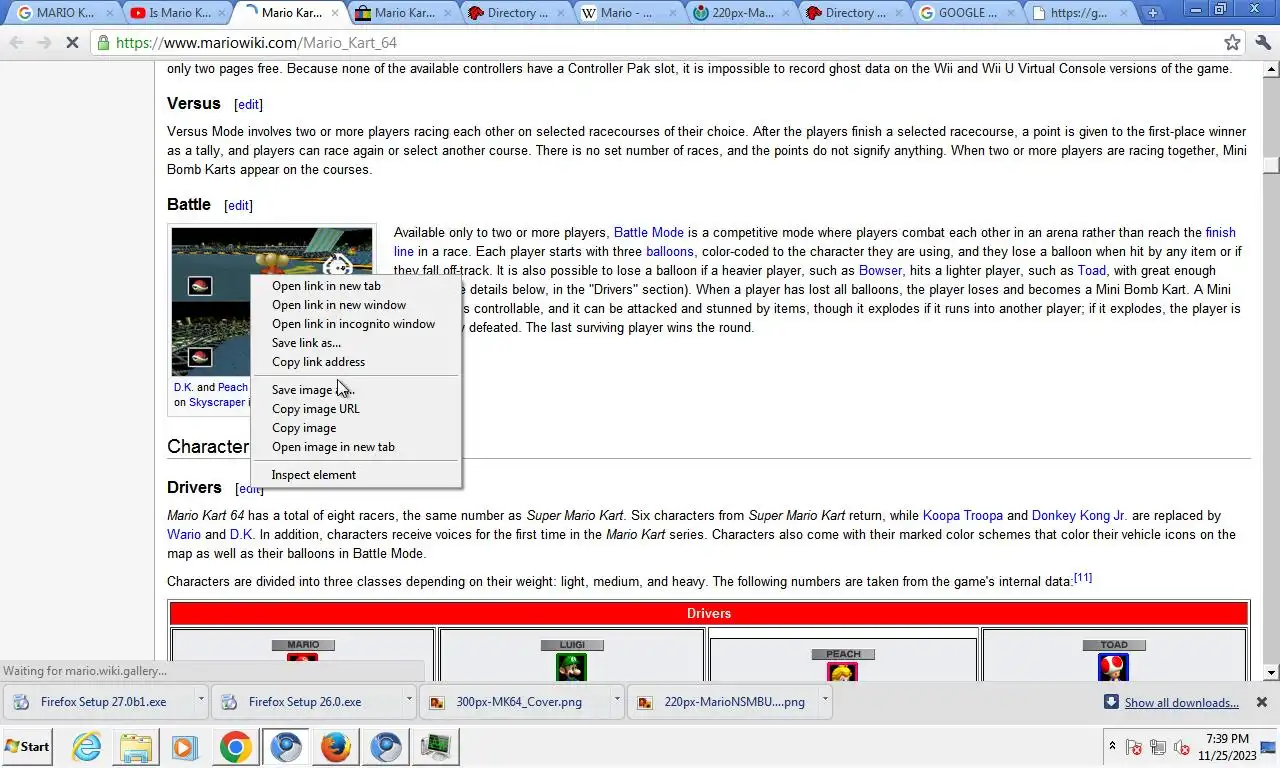1280x768 pixels.
Task: Click footnote reference [11]
Action: 1083,579
